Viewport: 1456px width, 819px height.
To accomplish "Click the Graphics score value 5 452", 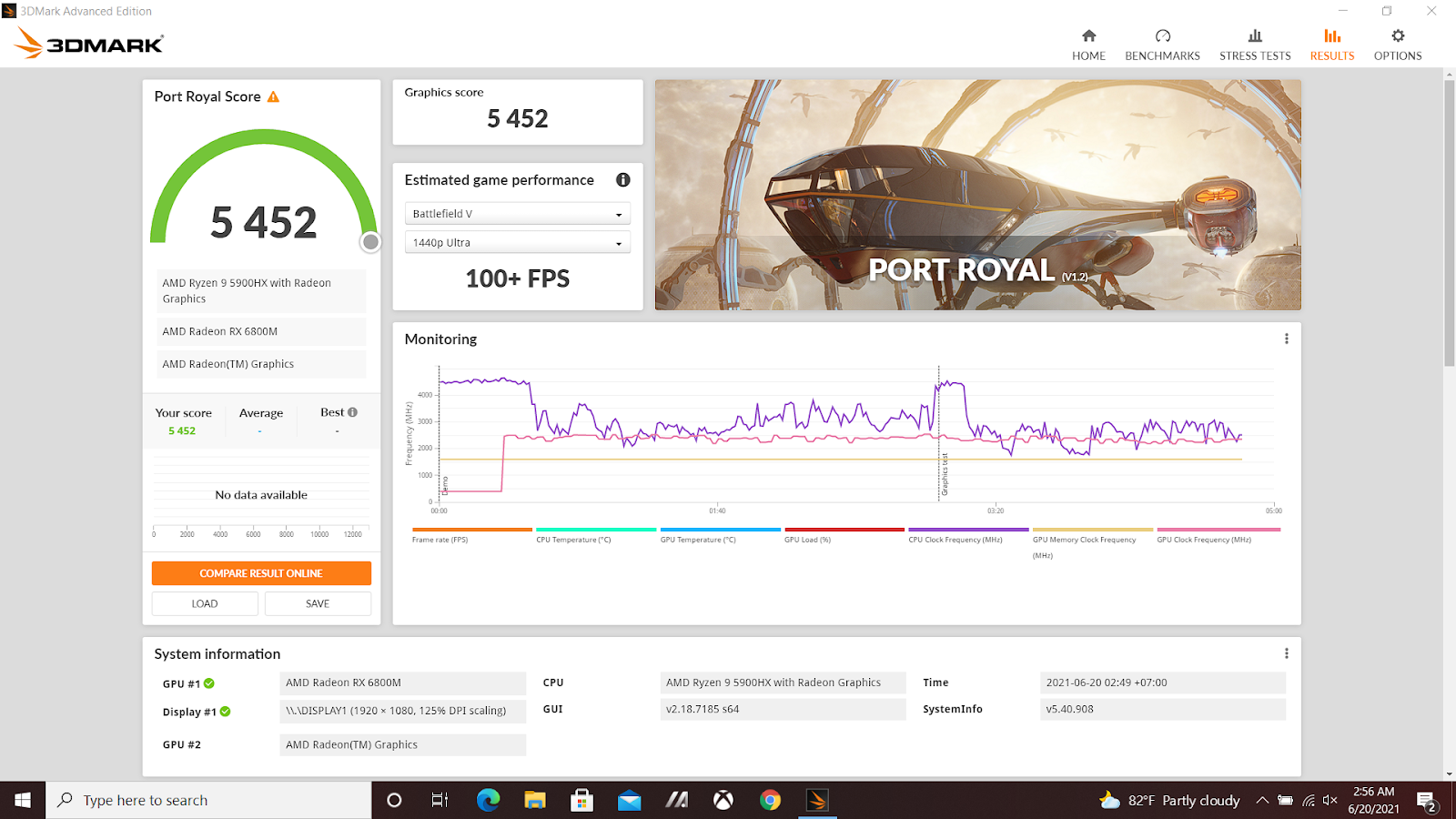I will [x=518, y=119].
